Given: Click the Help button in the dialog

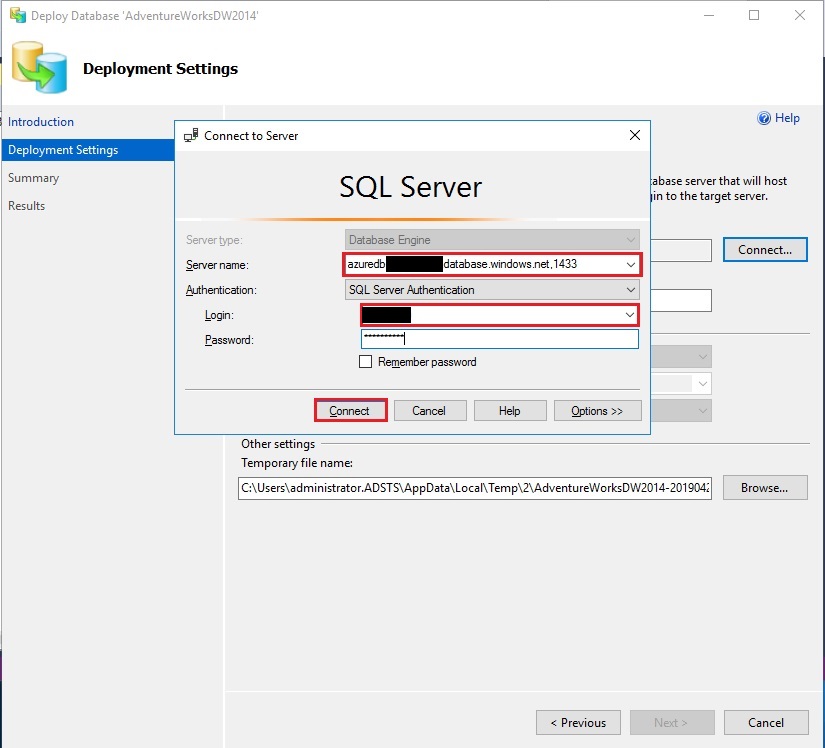Looking at the screenshot, I should click(510, 411).
